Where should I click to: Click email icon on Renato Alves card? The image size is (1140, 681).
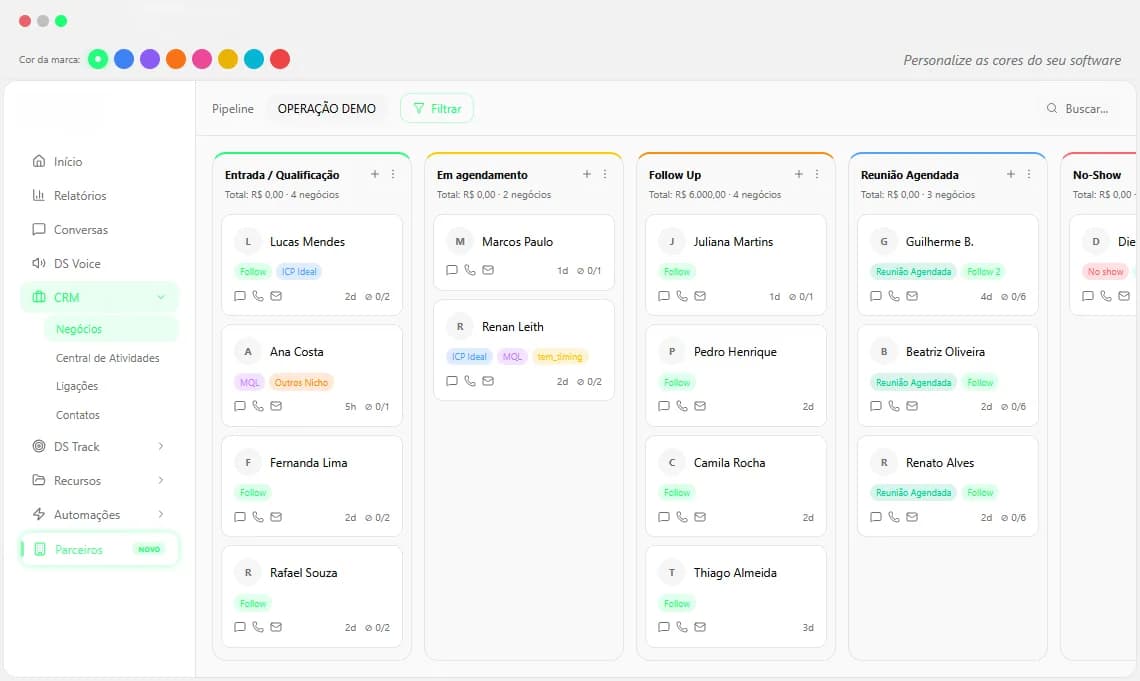click(x=912, y=517)
